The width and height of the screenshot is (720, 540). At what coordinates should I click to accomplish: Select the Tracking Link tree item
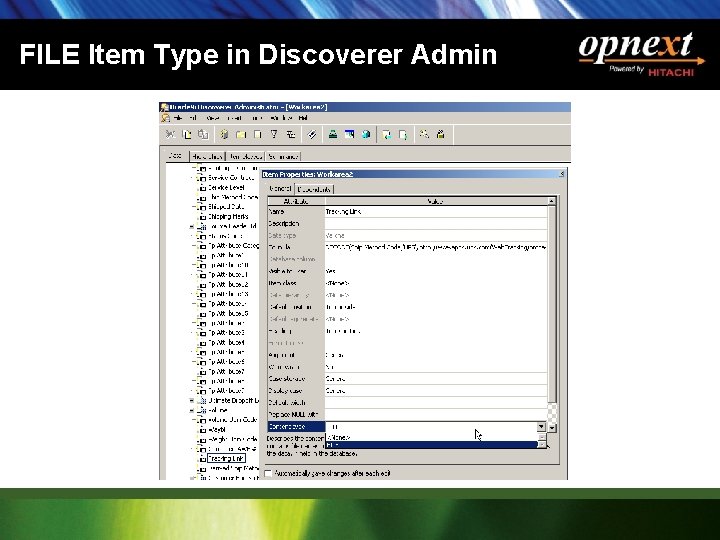[226, 458]
